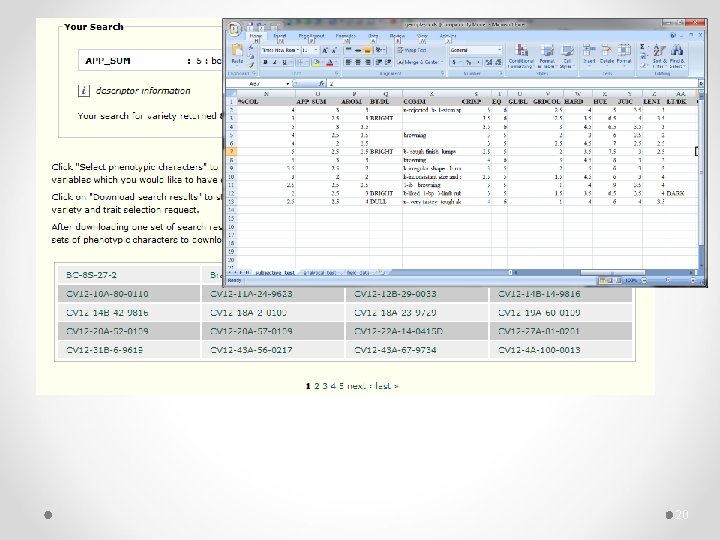The height and width of the screenshot is (540, 720).
Task: Click the Top Align icon
Action: pyautogui.click(x=349, y=50)
